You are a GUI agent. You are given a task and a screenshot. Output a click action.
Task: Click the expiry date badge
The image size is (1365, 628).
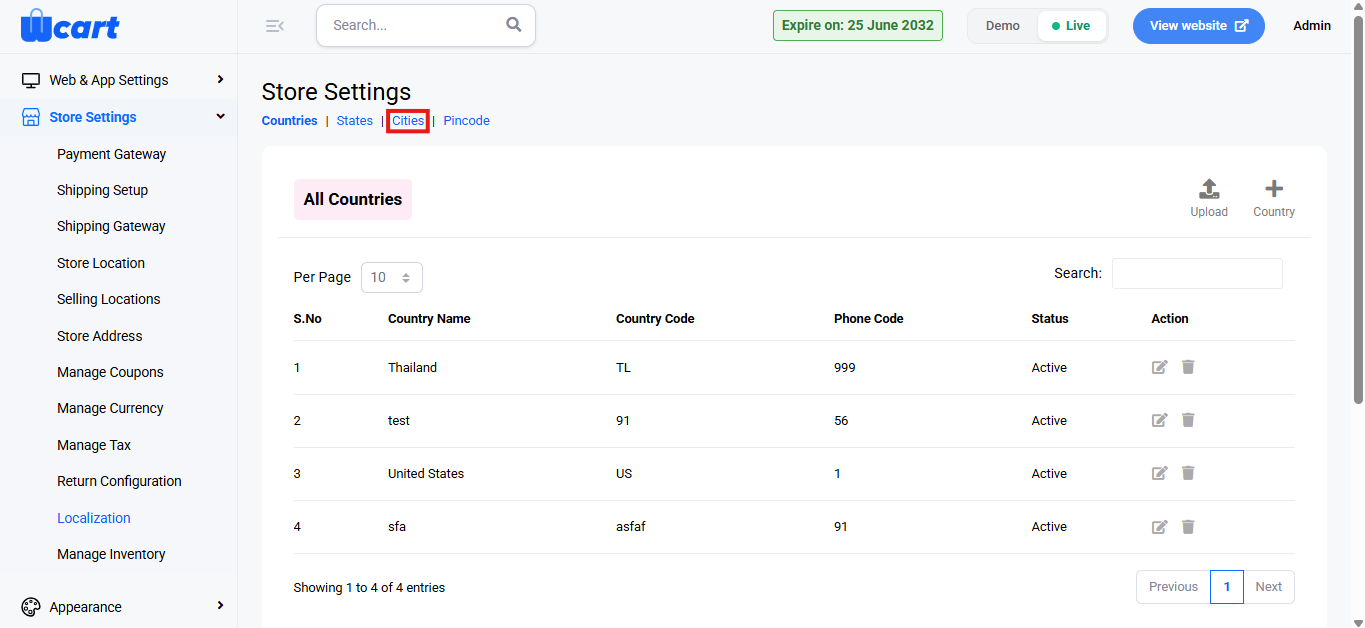coord(857,26)
